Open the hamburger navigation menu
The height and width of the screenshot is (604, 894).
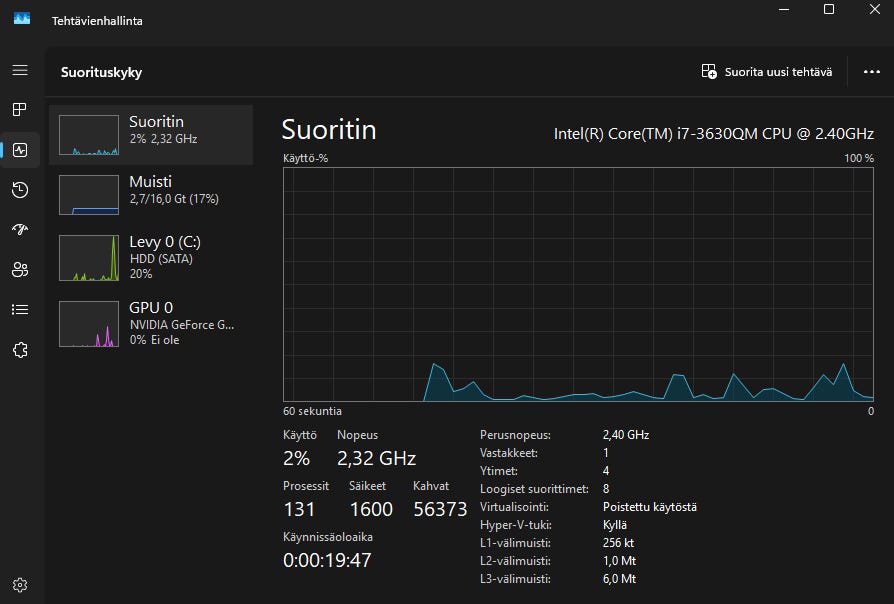coord(20,70)
